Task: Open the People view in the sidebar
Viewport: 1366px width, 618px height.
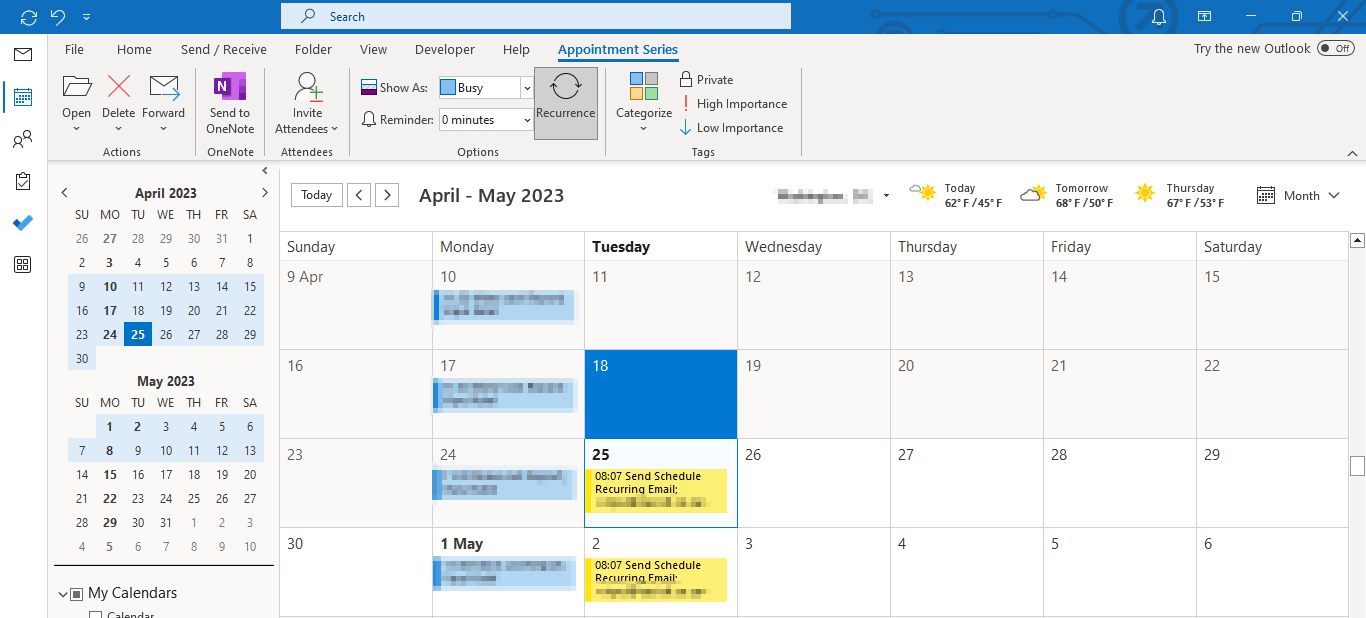Action: [x=22, y=139]
